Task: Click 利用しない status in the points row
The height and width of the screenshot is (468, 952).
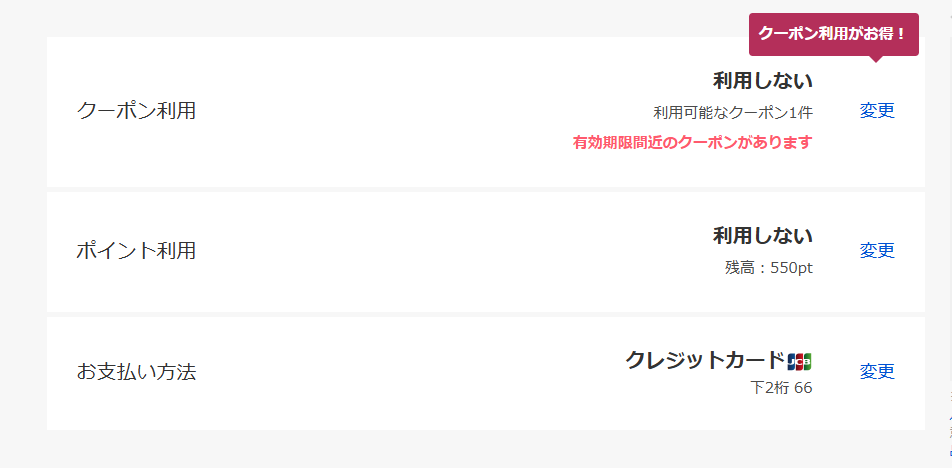Action: [x=762, y=236]
